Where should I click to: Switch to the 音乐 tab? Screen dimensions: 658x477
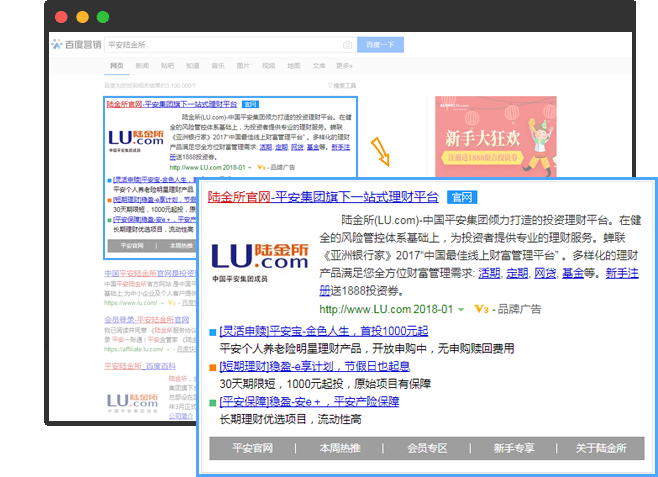point(218,65)
